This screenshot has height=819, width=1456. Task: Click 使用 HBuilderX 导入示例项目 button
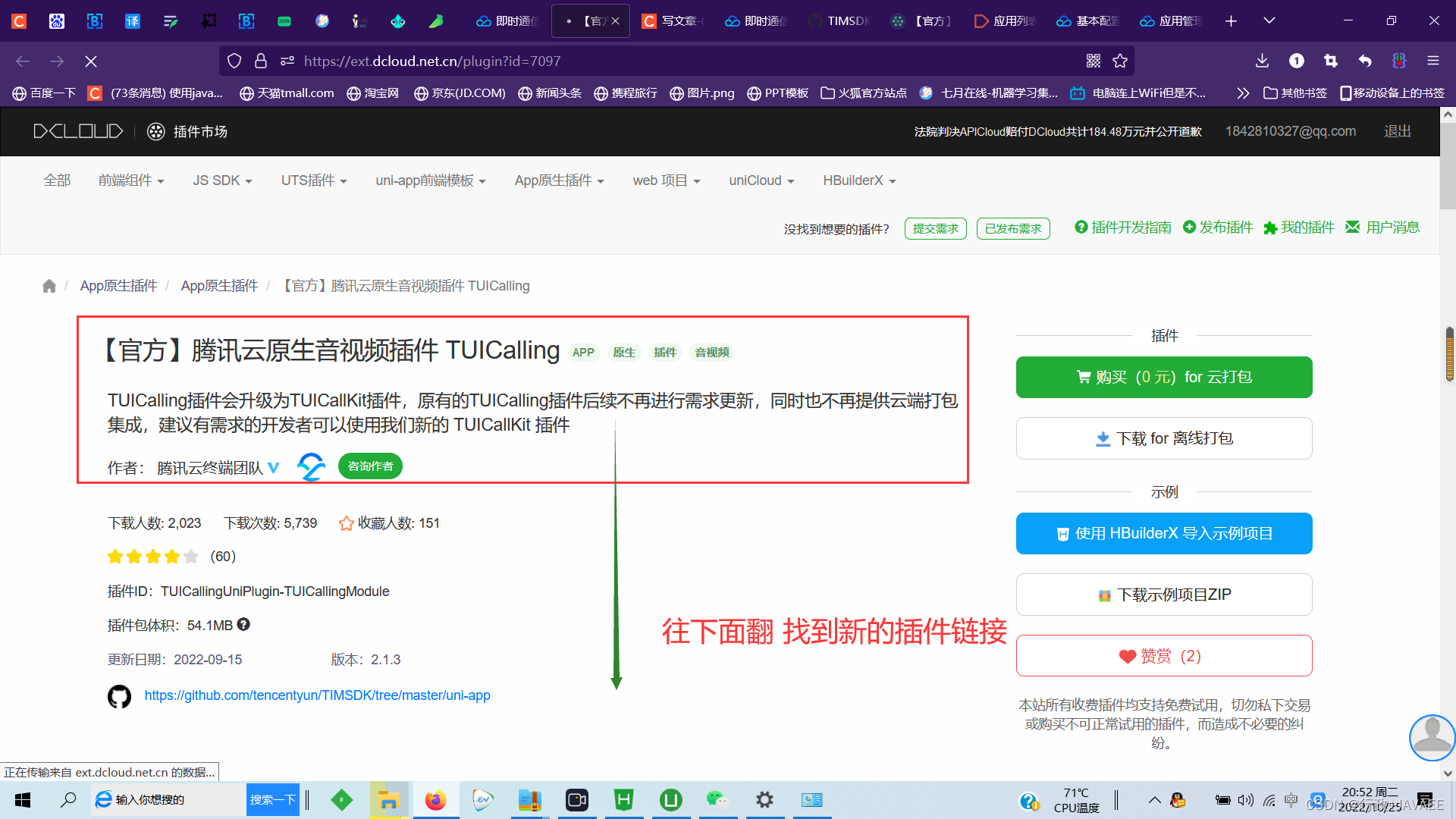(x=1164, y=533)
